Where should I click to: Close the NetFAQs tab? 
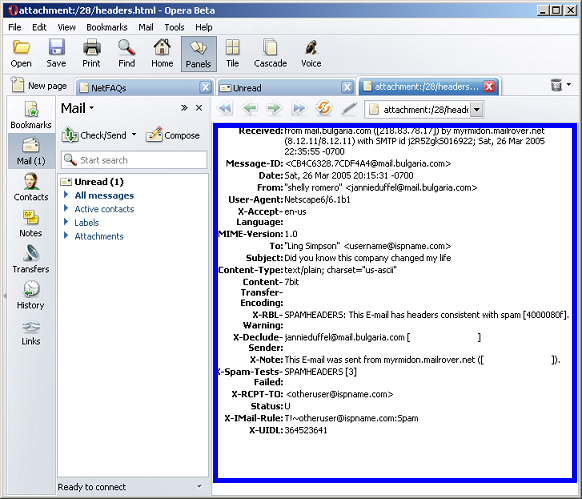coord(205,88)
